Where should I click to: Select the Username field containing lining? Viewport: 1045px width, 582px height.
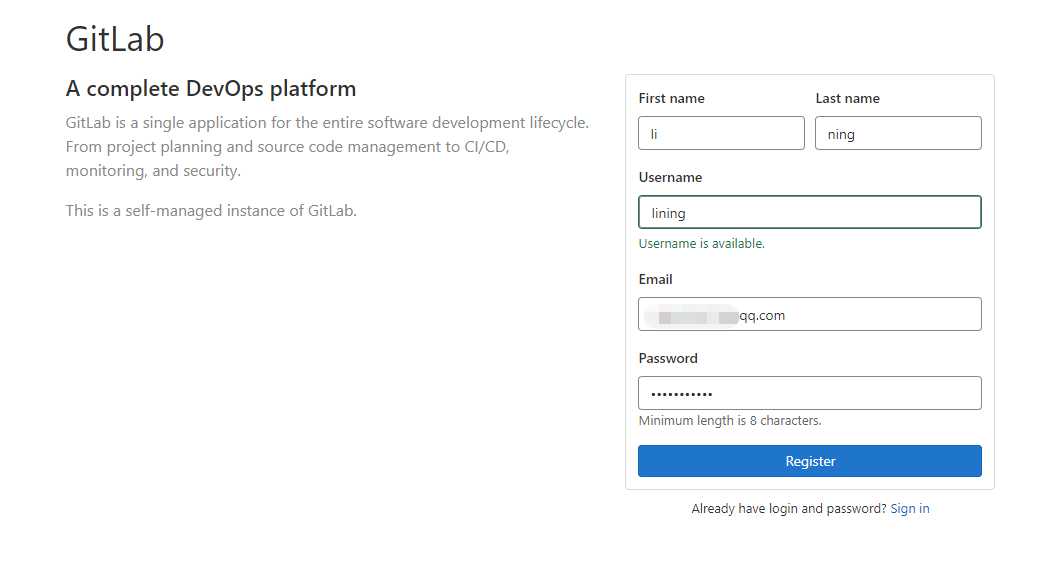[x=809, y=212]
